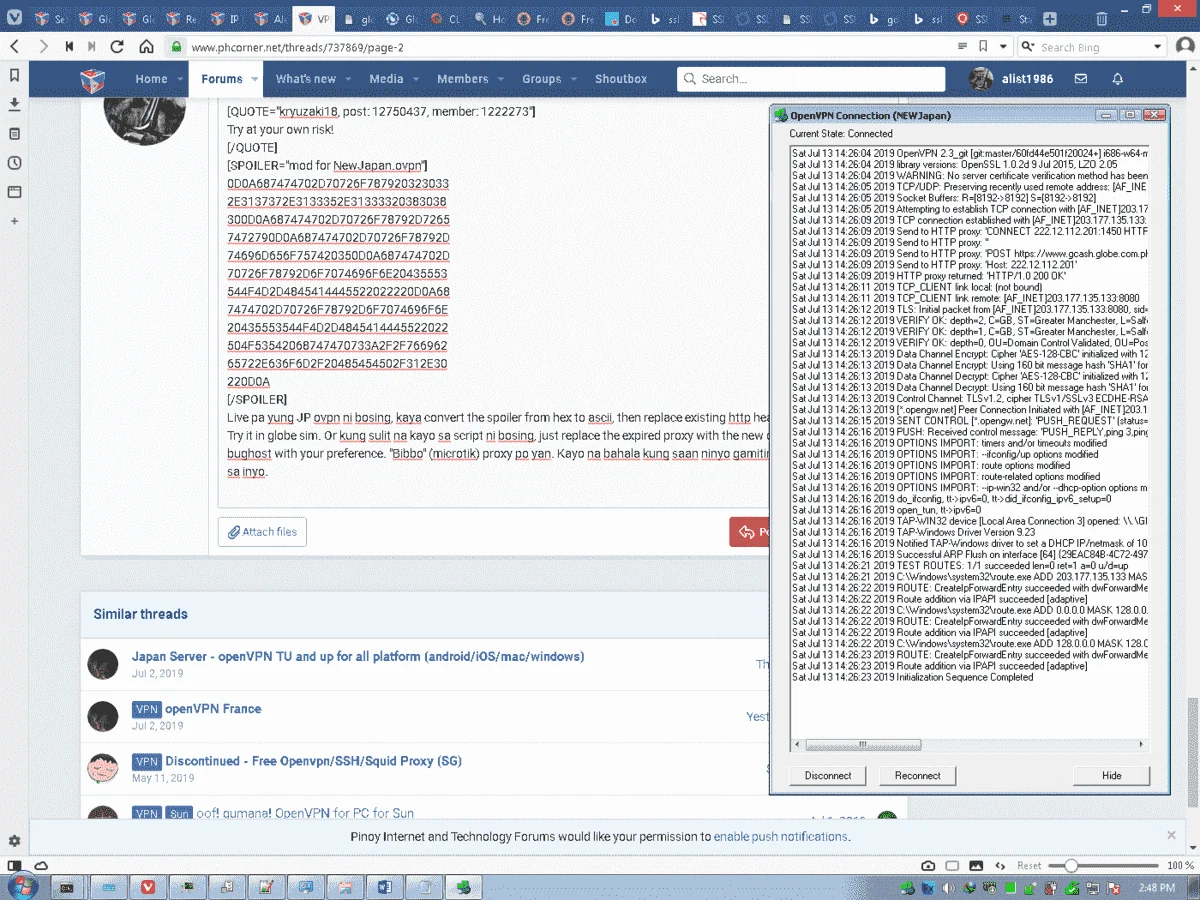The width and height of the screenshot is (1200, 900).
Task: Reload the phcorner page
Action: coord(117,46)
